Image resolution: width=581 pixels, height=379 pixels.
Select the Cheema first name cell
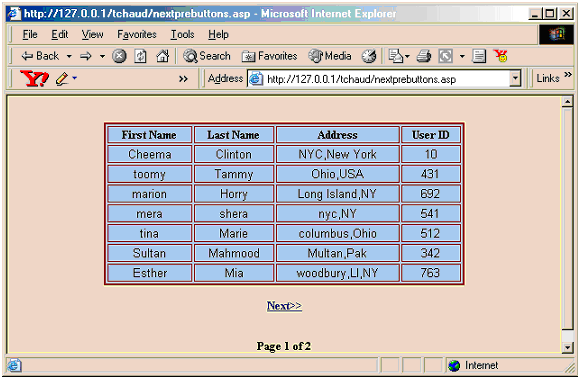coord(149,154)
